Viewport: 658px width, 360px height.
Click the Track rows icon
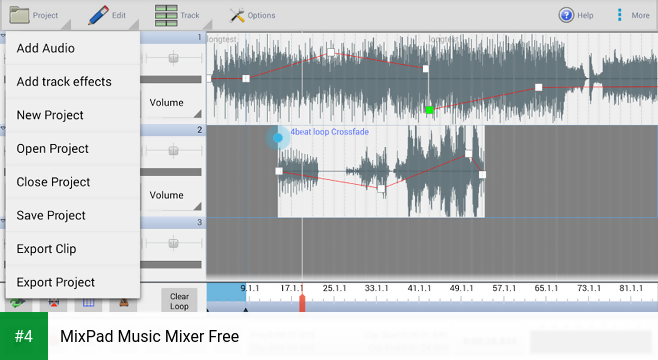coord(166,16)
